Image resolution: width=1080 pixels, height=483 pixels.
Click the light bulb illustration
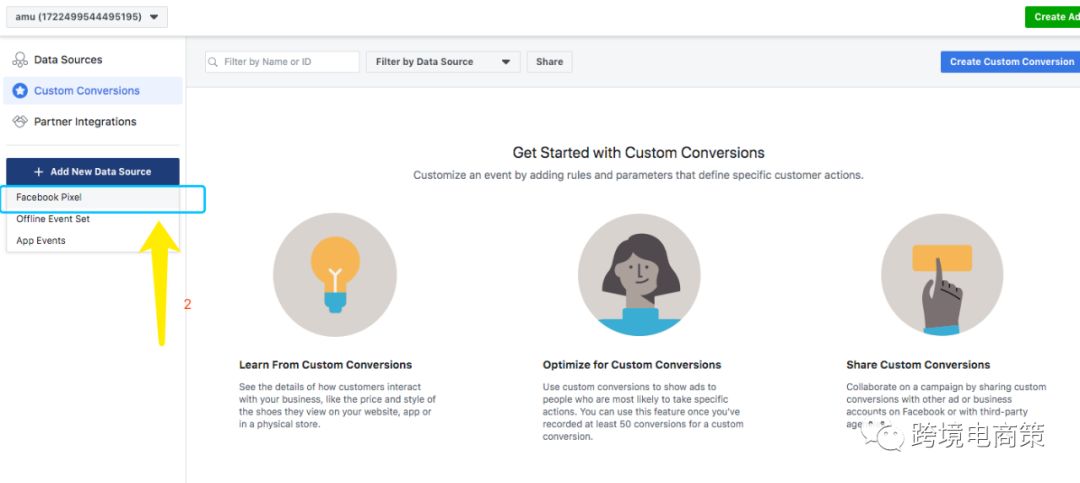click(x=335, y=275)
